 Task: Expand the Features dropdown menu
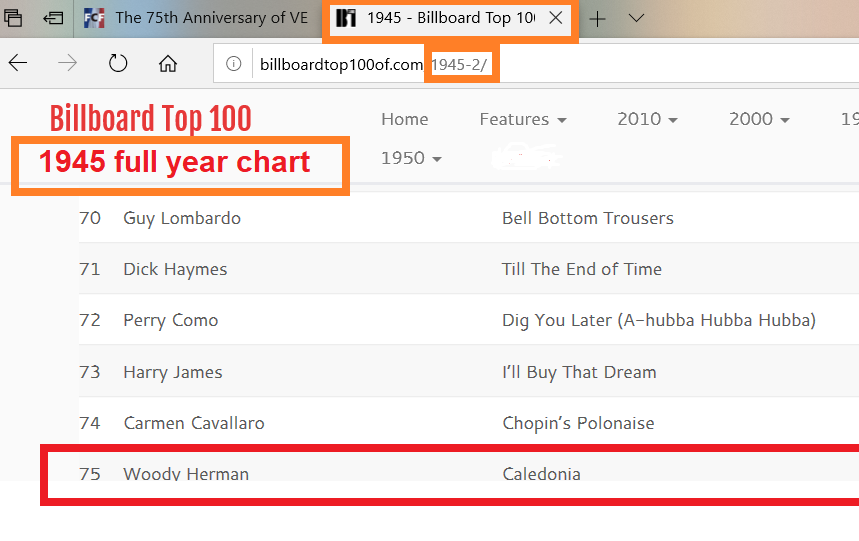(523, 119)
